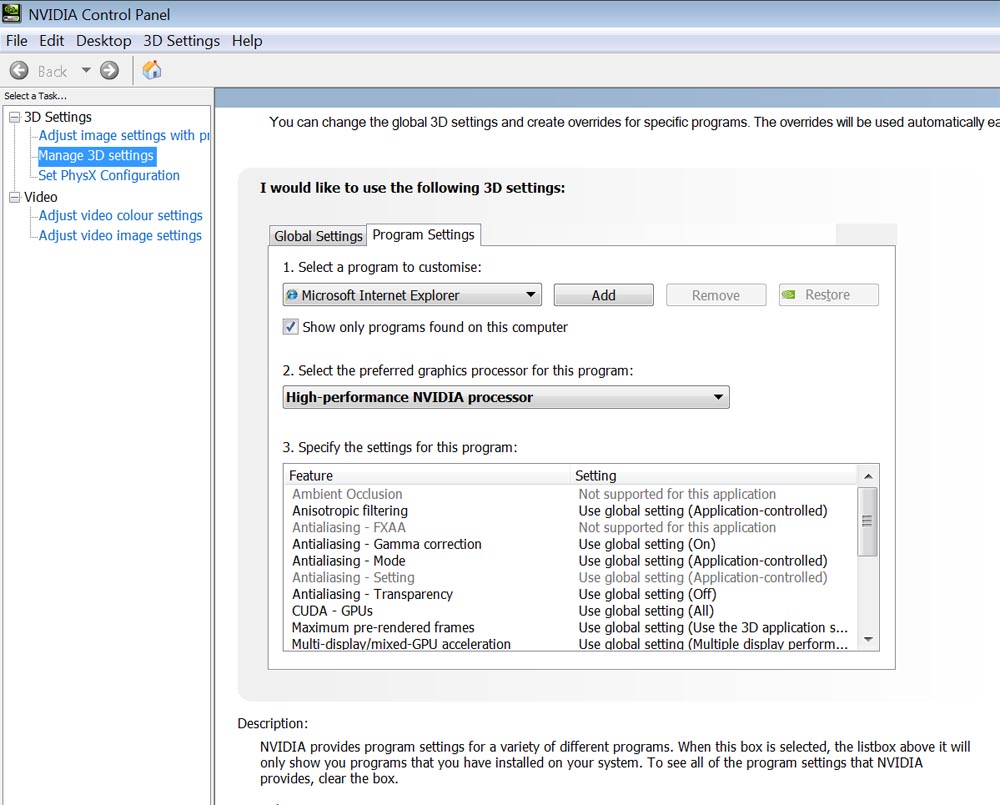Click 'Use global setting (Off)' value

[x=647, y=594]
